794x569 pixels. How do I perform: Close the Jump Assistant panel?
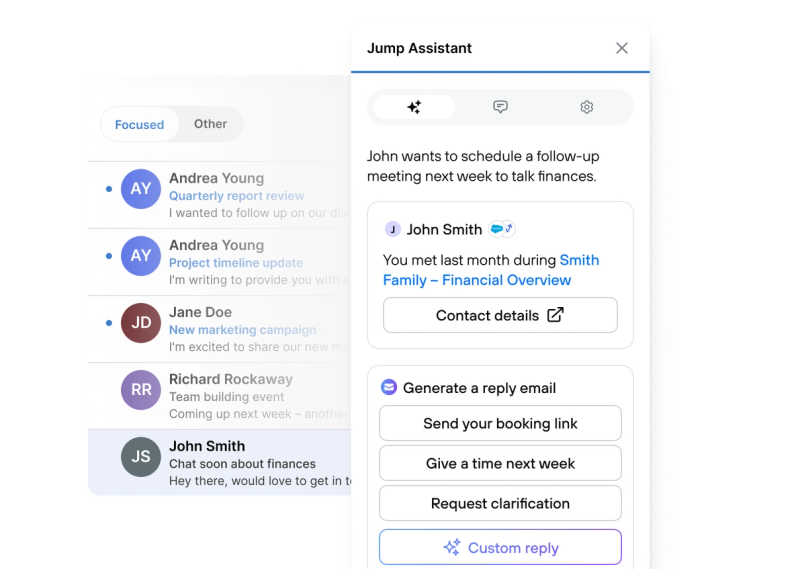(622, 48)
